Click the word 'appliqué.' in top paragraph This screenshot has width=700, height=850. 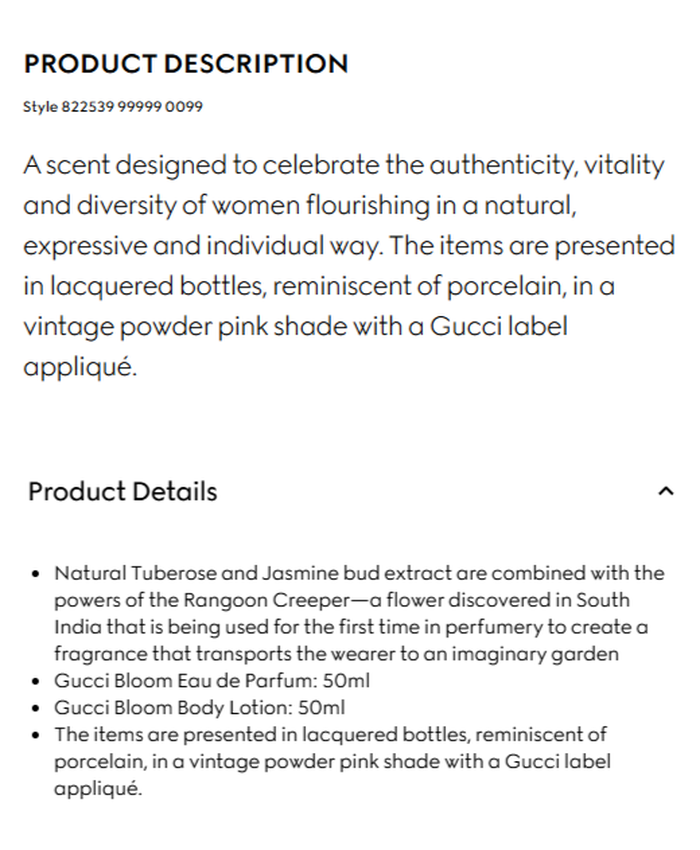click(78, 367)
